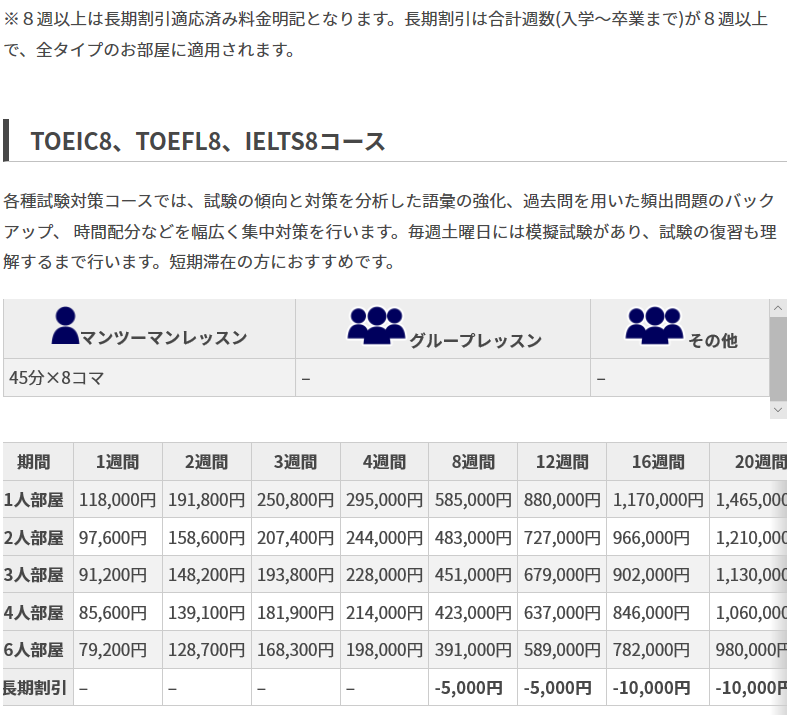Click the single person icon for マンツーマンレッスン

point(64,325)
